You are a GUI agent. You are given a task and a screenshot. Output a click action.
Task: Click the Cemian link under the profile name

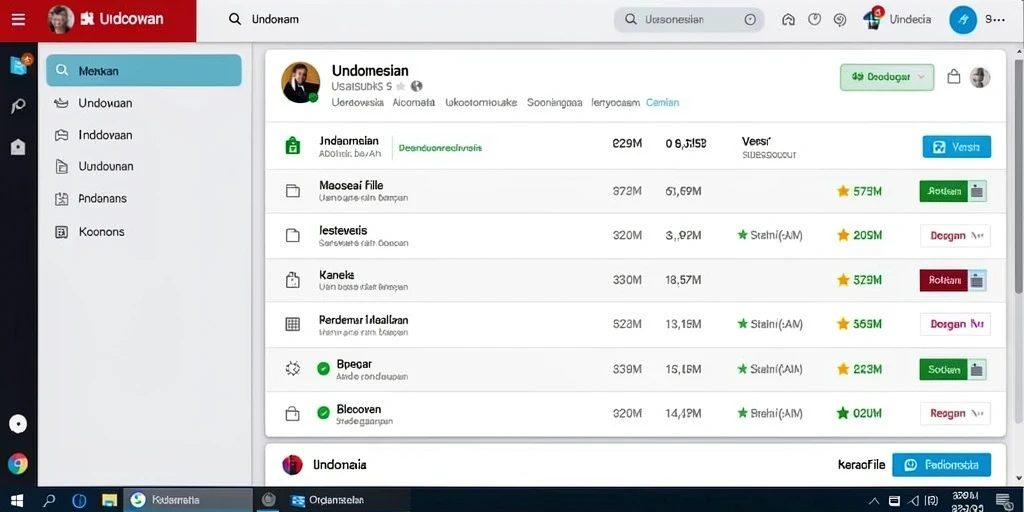(x=662, y=103)
